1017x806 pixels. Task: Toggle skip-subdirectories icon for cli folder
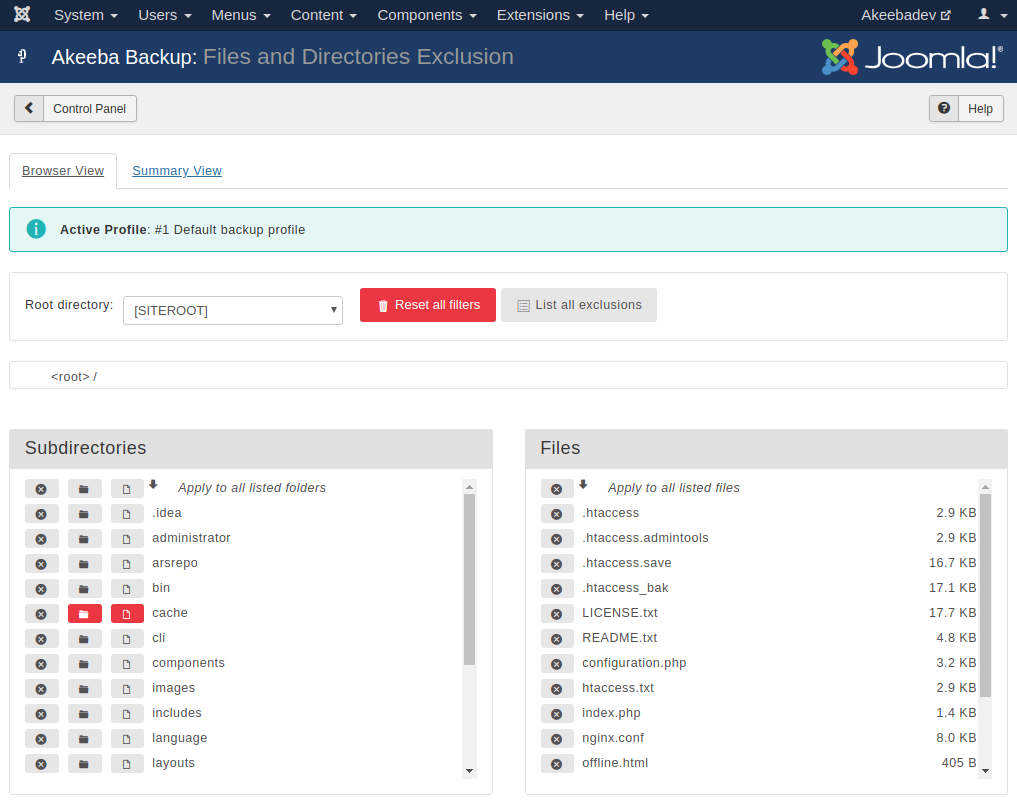[84, 639]
